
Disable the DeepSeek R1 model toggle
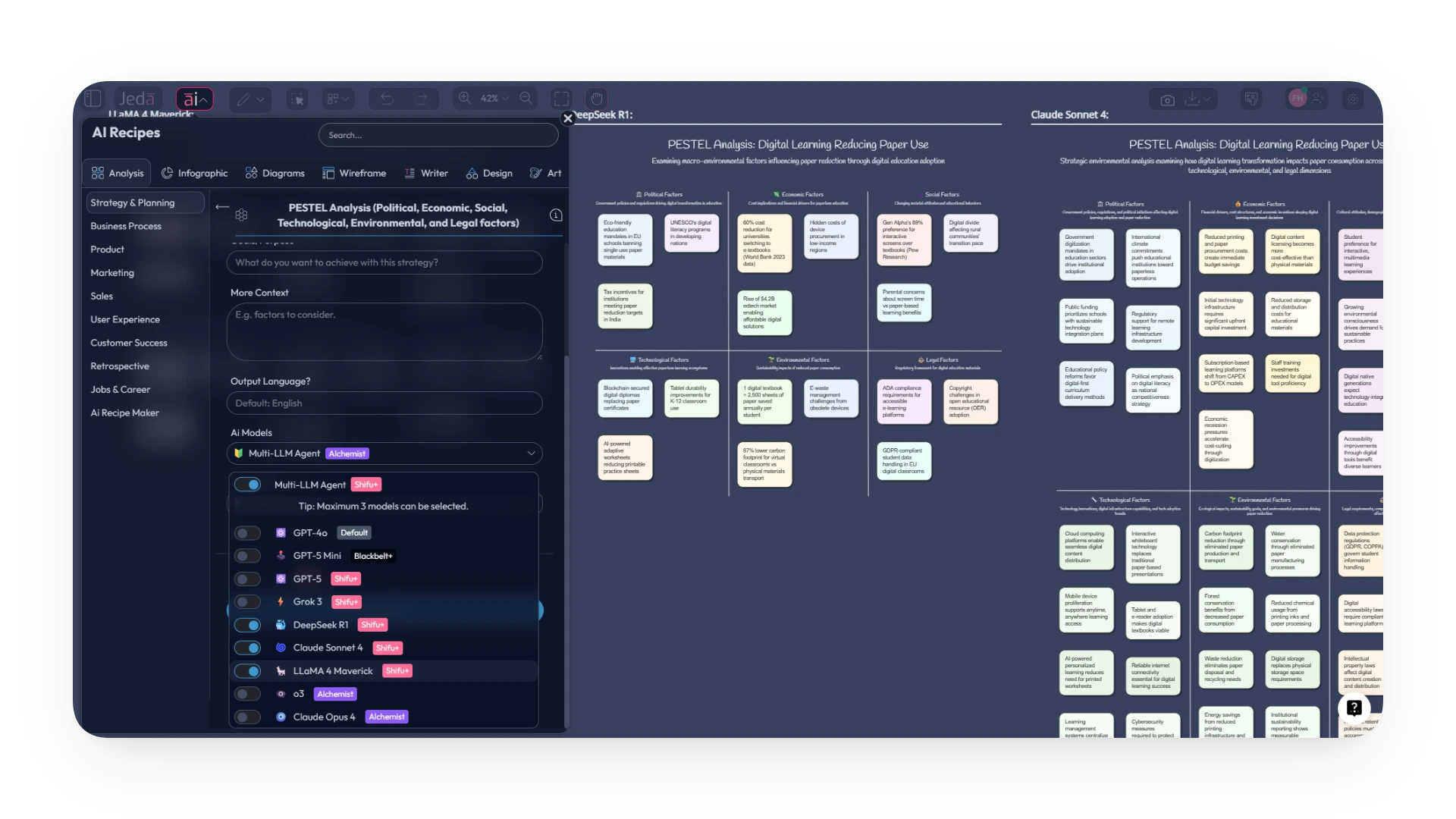pyautogui.click(x=248, y=625)
